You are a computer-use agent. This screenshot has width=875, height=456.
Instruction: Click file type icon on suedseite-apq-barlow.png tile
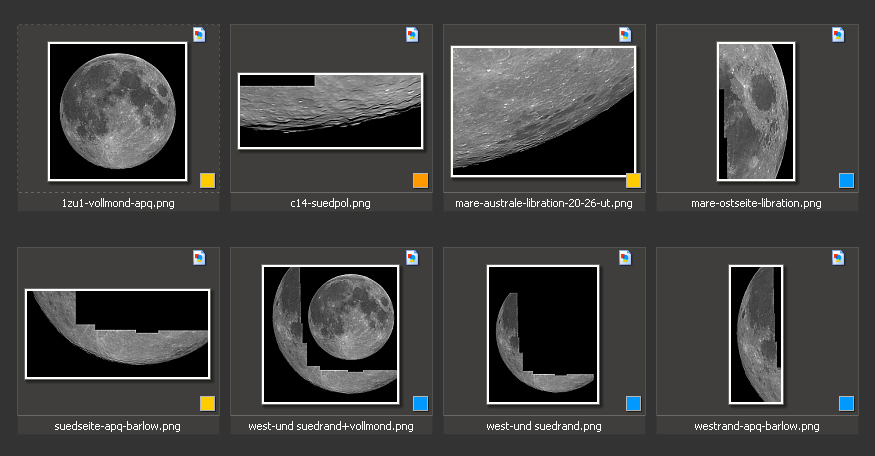coord(199,258)
